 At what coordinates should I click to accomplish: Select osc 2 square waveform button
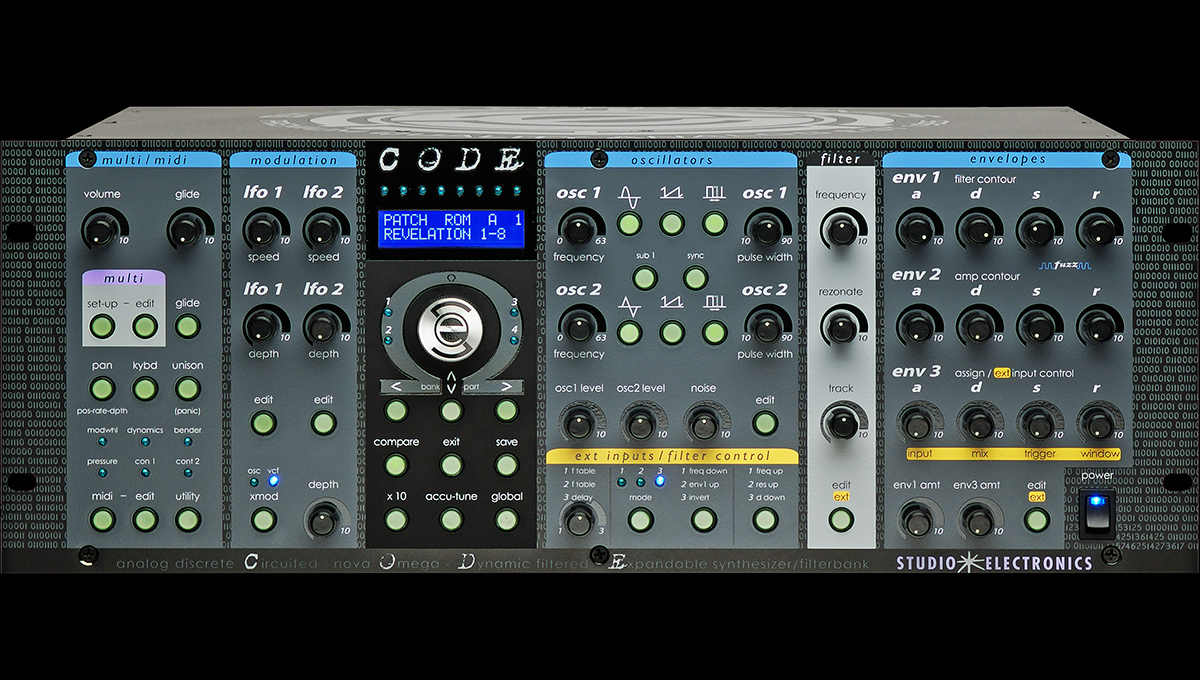[714, 333]
